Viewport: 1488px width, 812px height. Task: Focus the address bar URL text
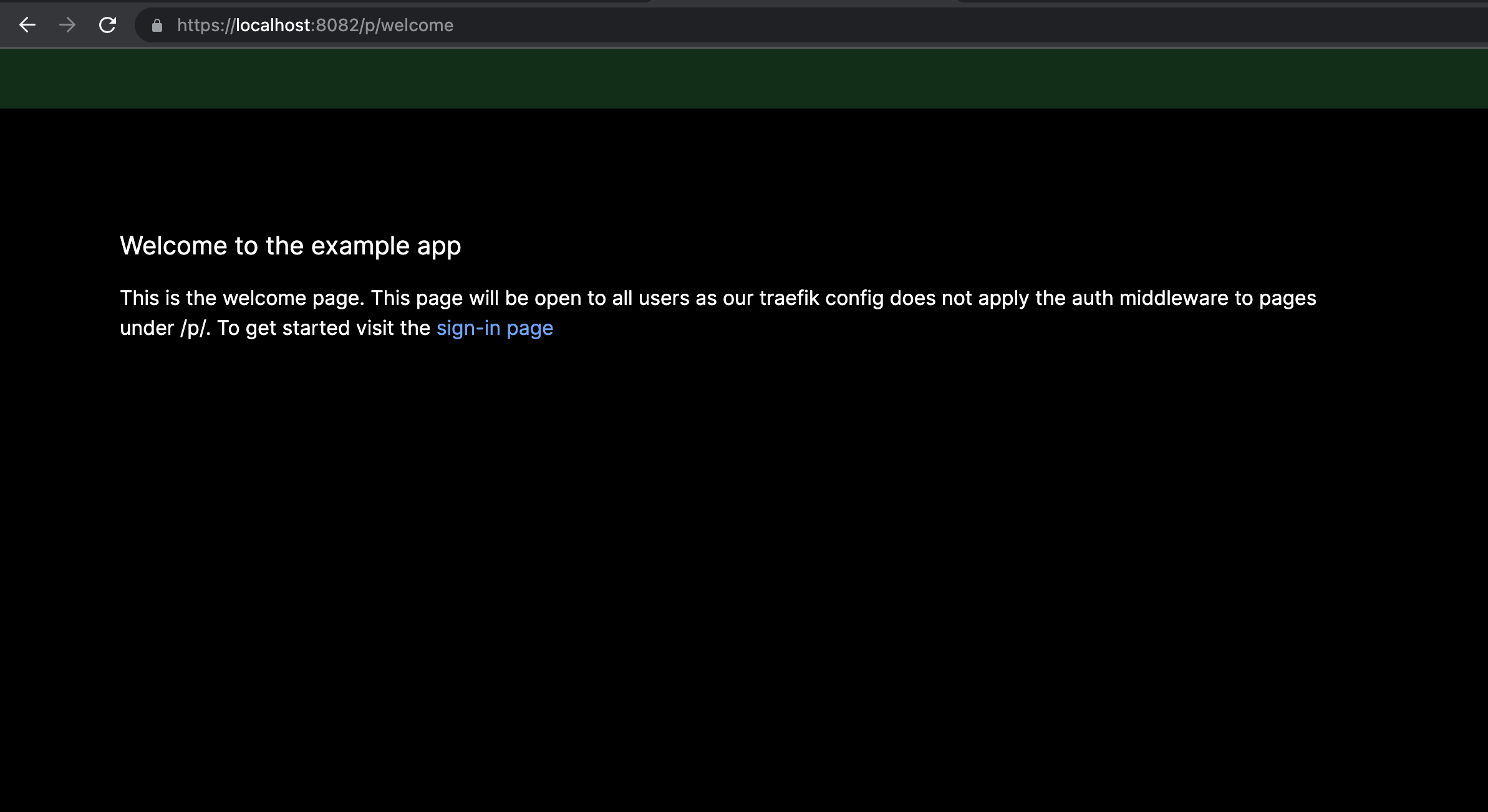315,26
